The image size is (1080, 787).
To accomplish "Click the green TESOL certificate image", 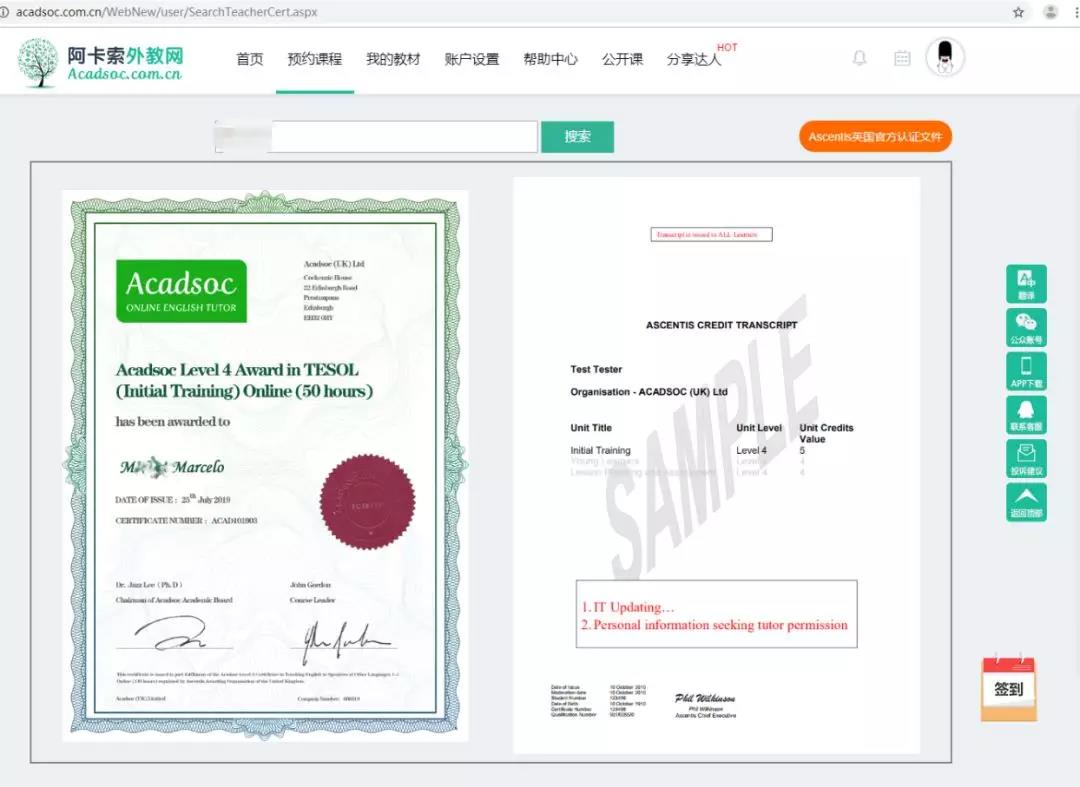I will pos(265,465).
